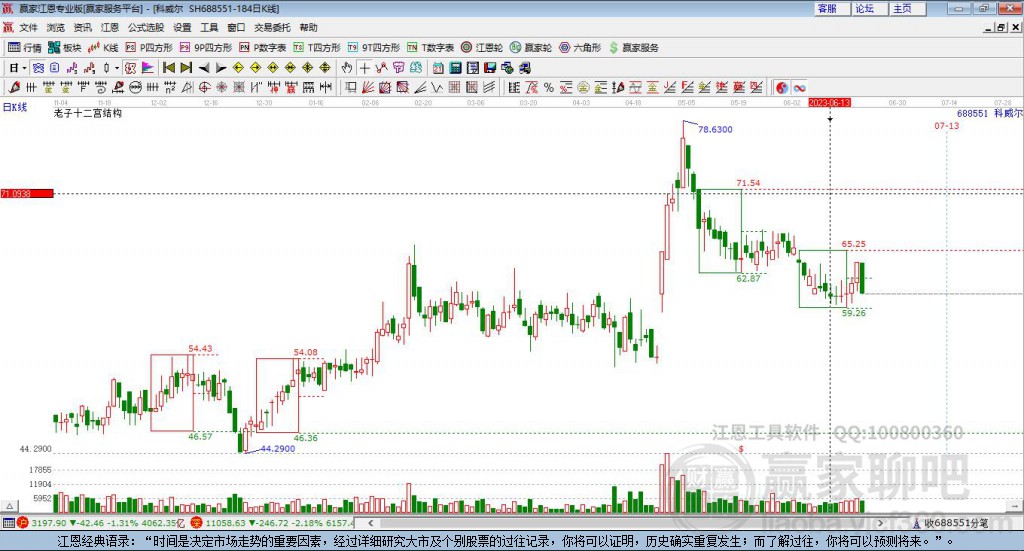
Task: Open the T四方形 tool
Action: coord(317,48)
